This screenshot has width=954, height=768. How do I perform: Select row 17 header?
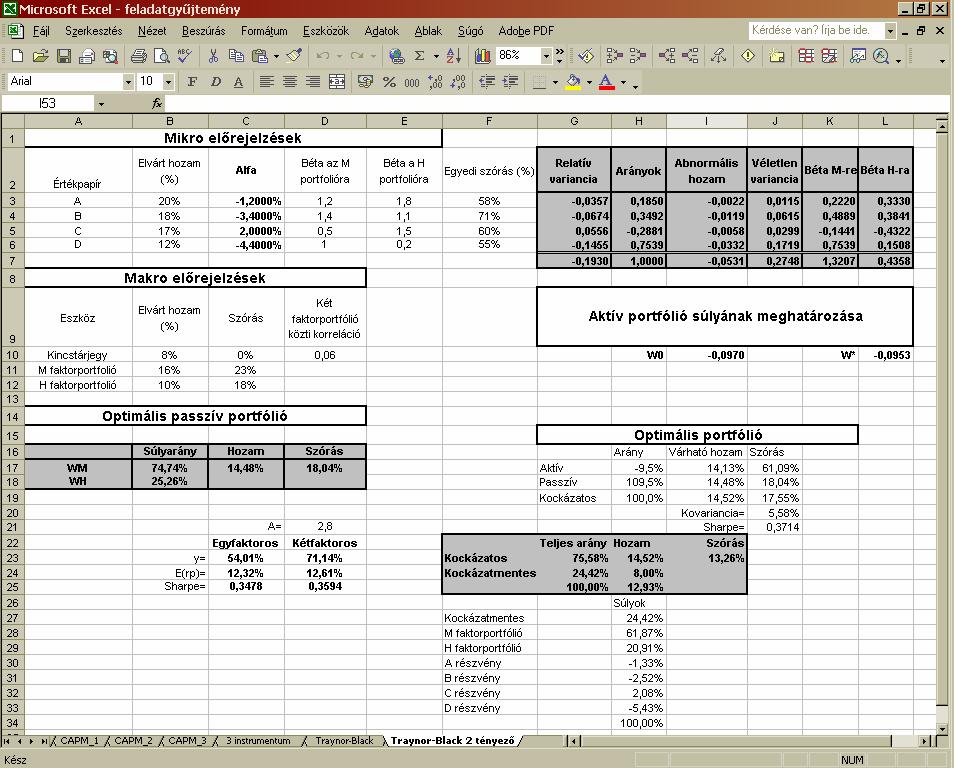pyautogui.click(x=12, y=468)
